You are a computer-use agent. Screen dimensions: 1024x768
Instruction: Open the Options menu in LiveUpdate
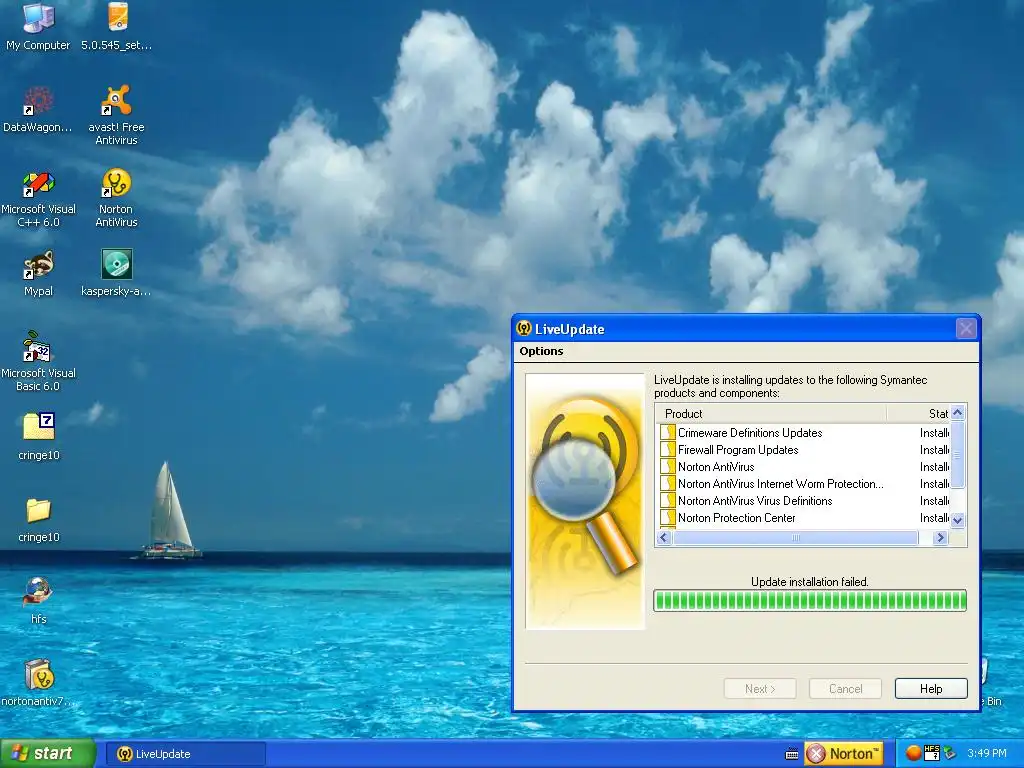coord(541,351)
